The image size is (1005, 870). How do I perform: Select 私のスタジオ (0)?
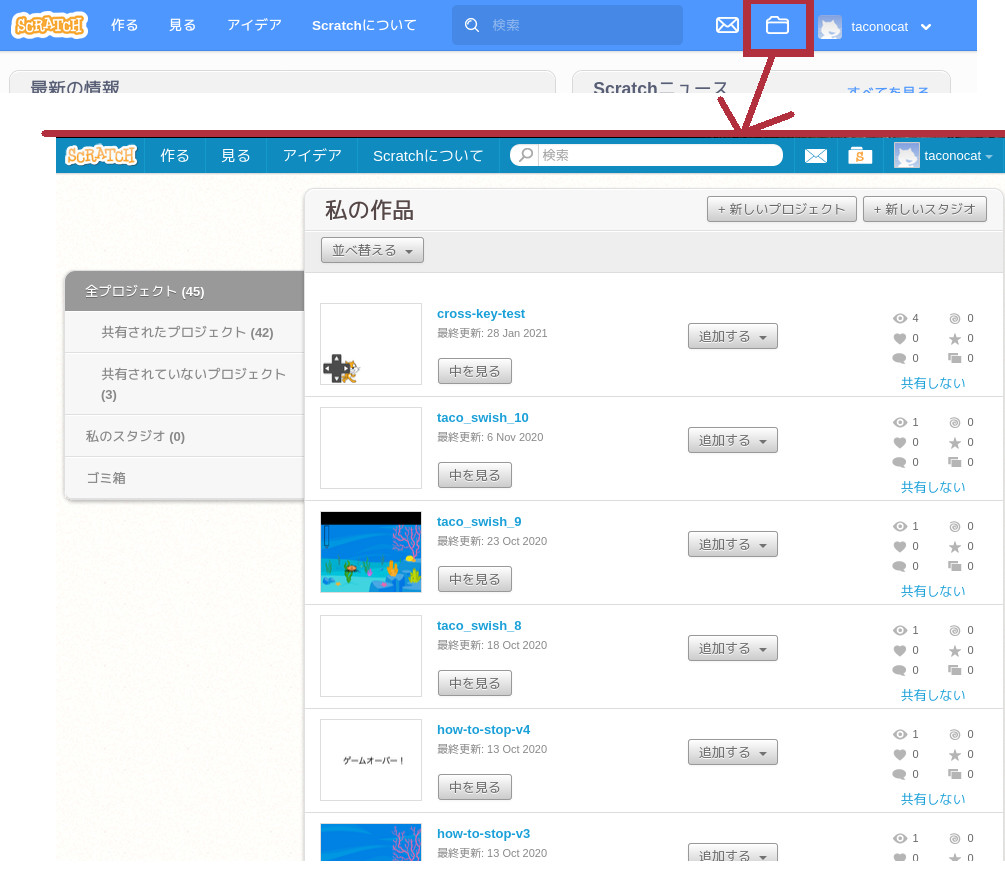(x=185, y=436)
